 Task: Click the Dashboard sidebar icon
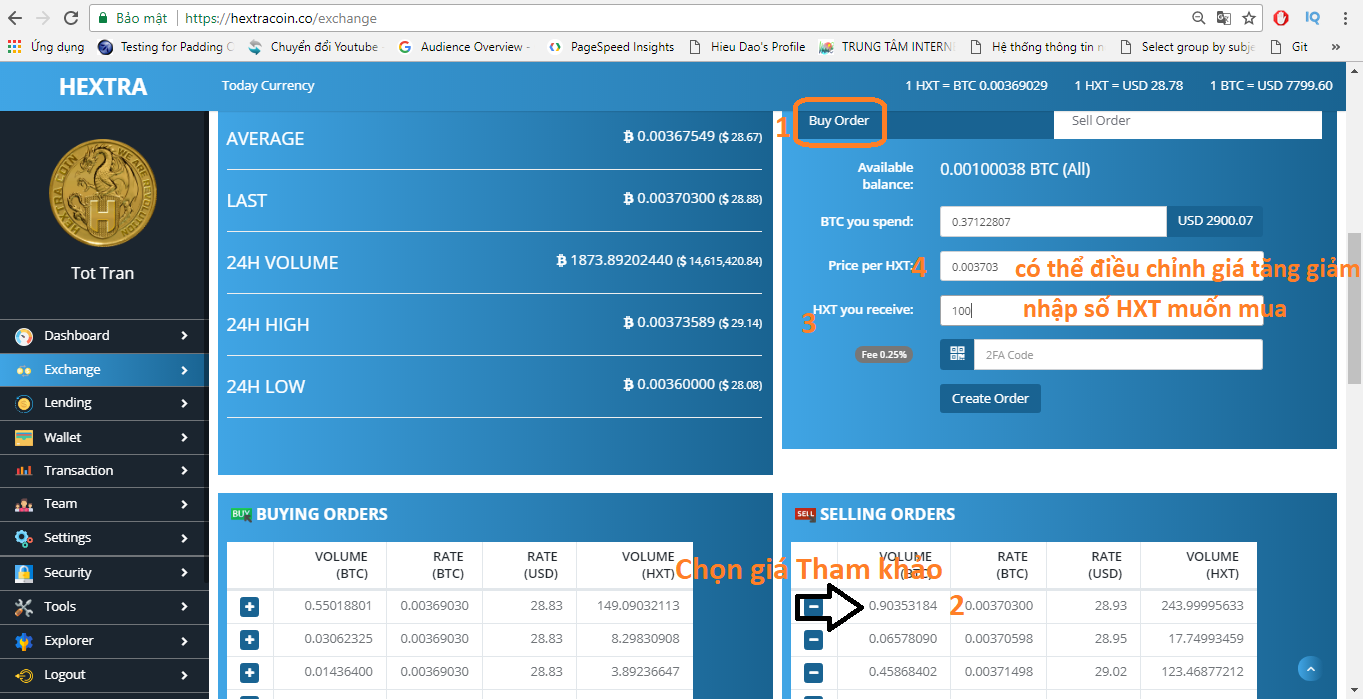point(24,336)
